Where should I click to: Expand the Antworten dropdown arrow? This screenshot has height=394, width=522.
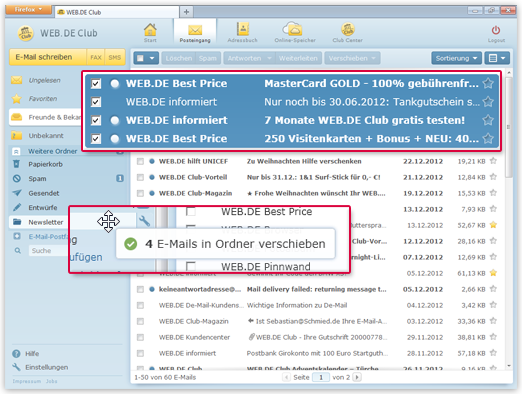pos(269,58)
